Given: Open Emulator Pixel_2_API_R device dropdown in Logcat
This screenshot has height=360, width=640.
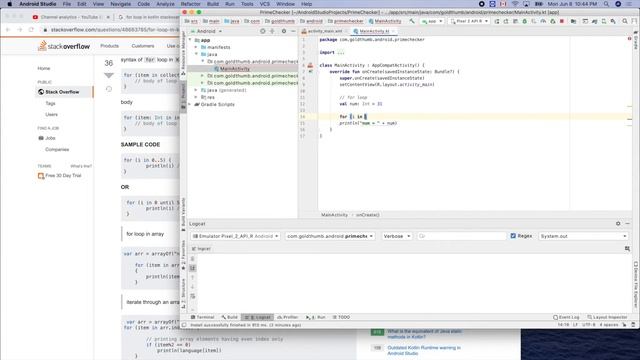Looking at the screenshot, I should pyautogui.click(x=236, y=236).
